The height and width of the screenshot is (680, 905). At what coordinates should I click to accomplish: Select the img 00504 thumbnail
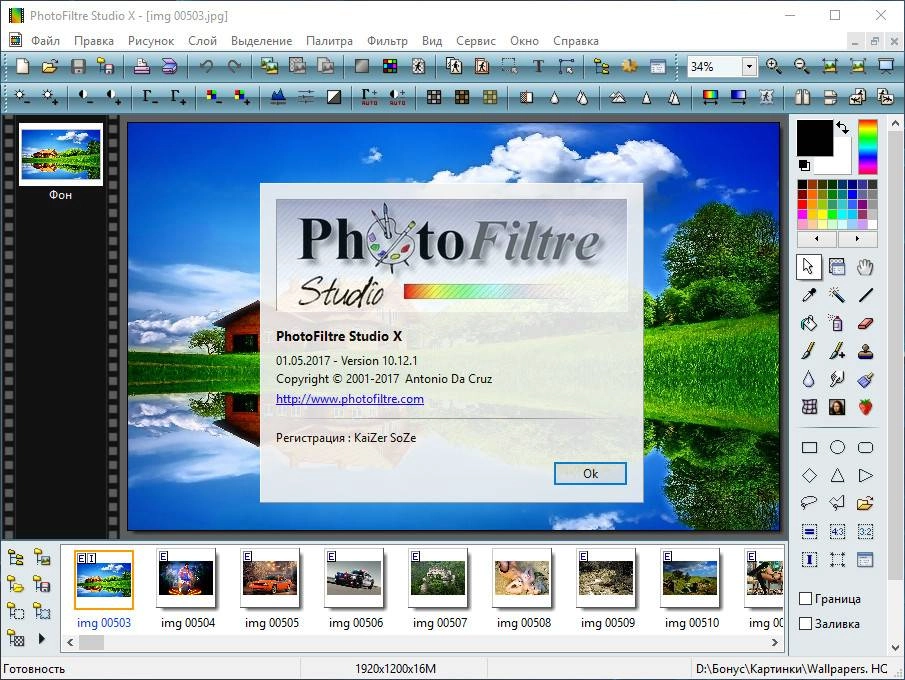coord(188,579)
